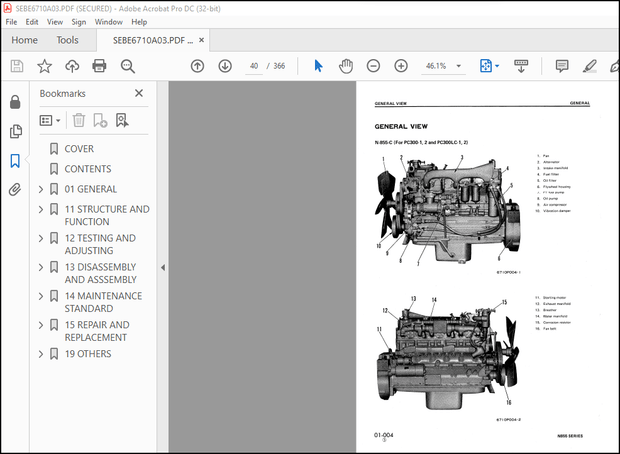Zoom in using the plus circle
Image resolution: width=620 pixels, height=454 pixels.
[401, 66]
